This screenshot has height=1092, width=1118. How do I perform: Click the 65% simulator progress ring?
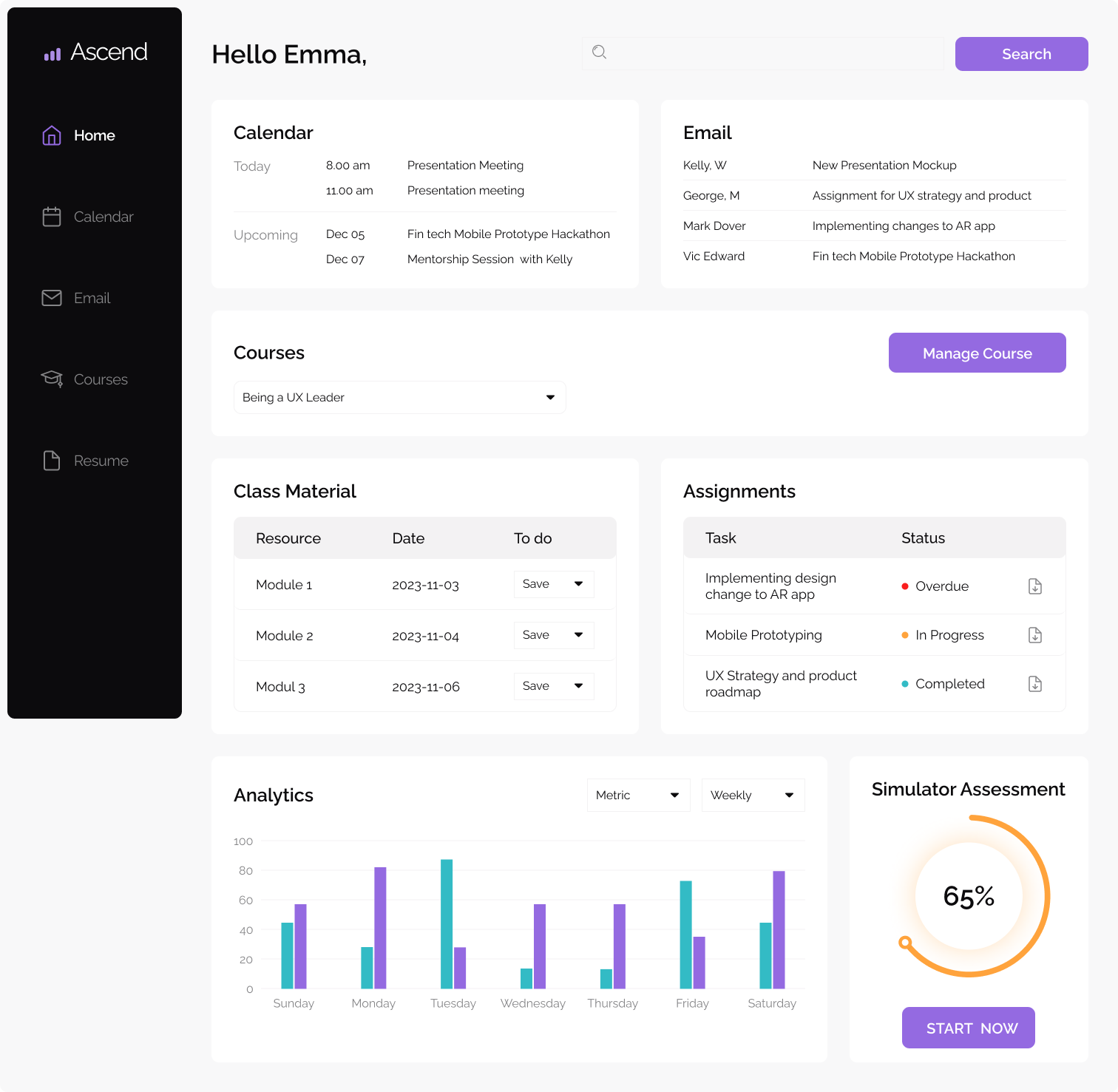(969, 896)
